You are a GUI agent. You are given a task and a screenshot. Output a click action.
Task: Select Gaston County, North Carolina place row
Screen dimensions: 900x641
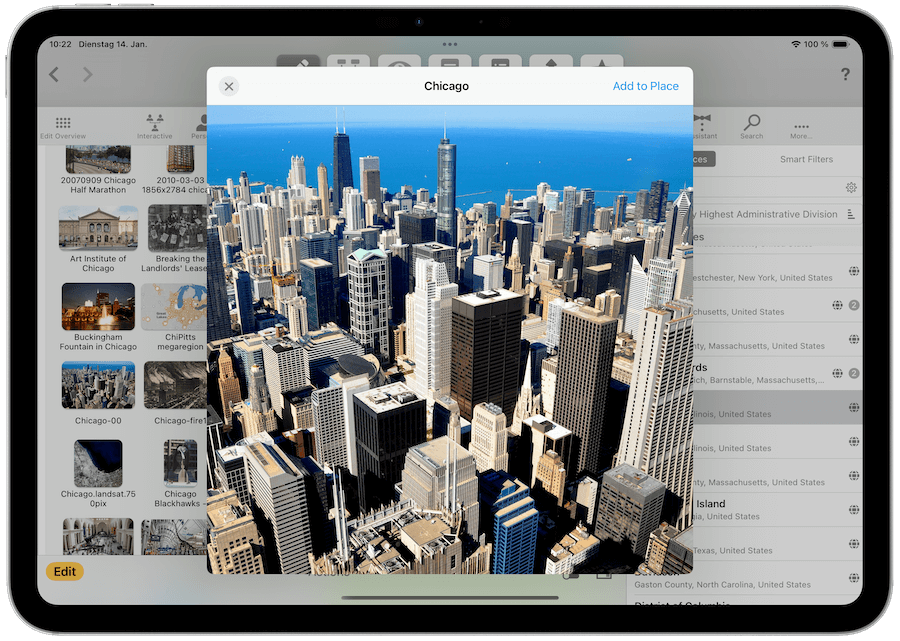[744, 578]
